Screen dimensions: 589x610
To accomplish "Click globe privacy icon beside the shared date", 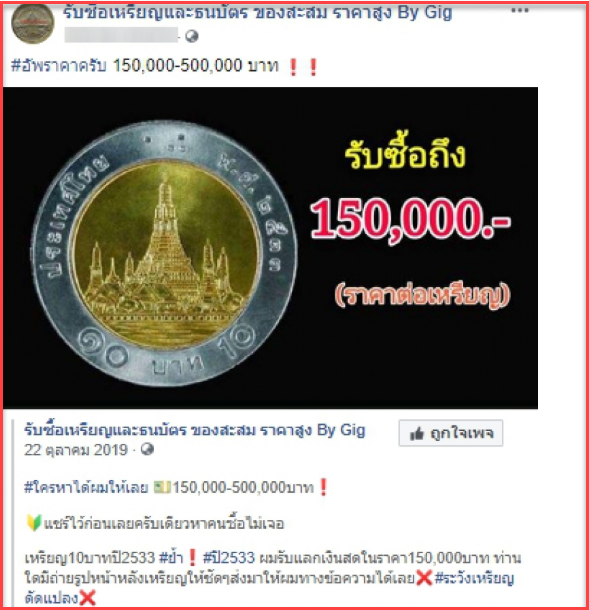I will [147, 449].
